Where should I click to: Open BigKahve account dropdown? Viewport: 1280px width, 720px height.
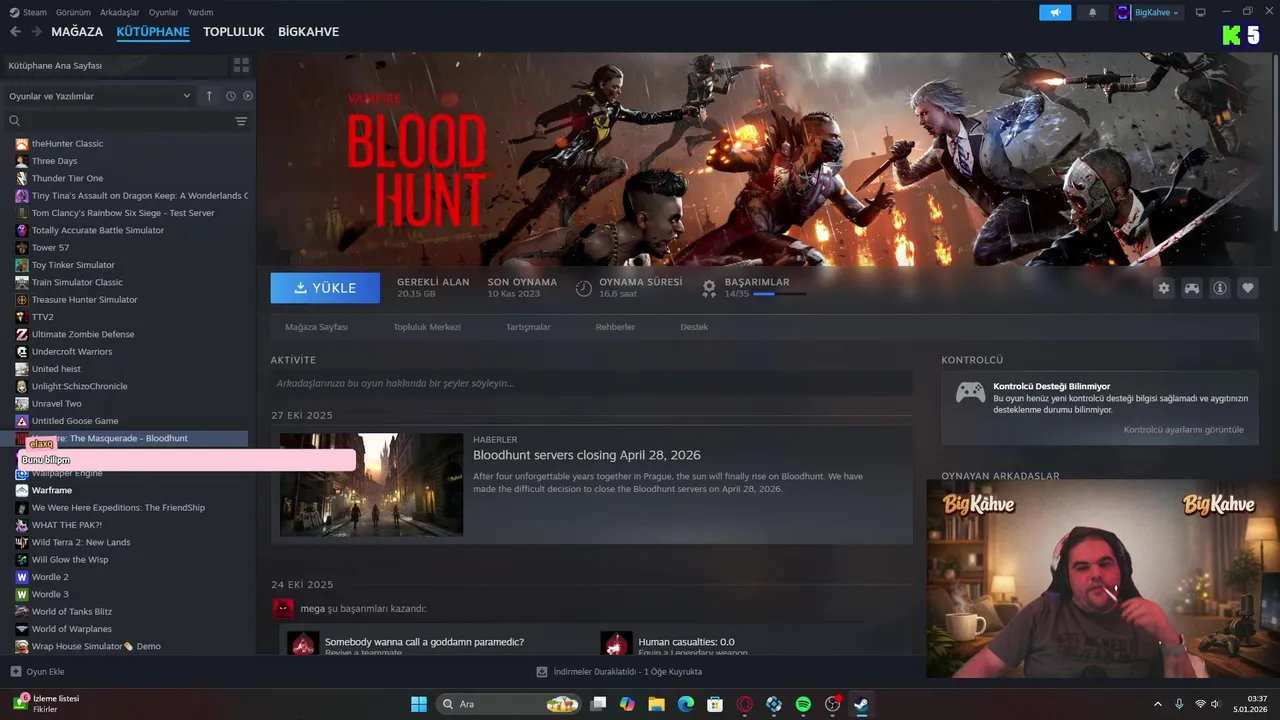pyautogui.click(x=1149, y=12)
